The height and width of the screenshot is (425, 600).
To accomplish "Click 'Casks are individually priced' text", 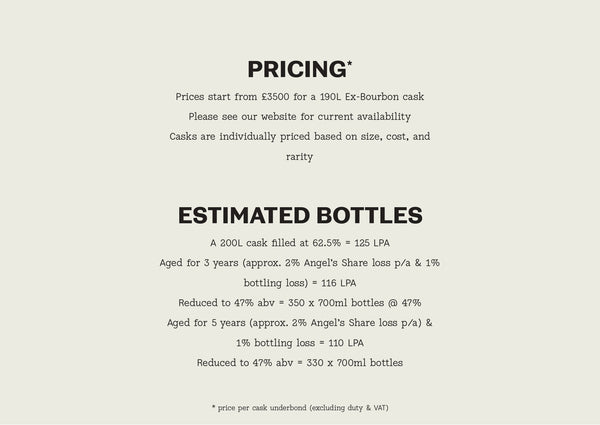I will [300, 137].
